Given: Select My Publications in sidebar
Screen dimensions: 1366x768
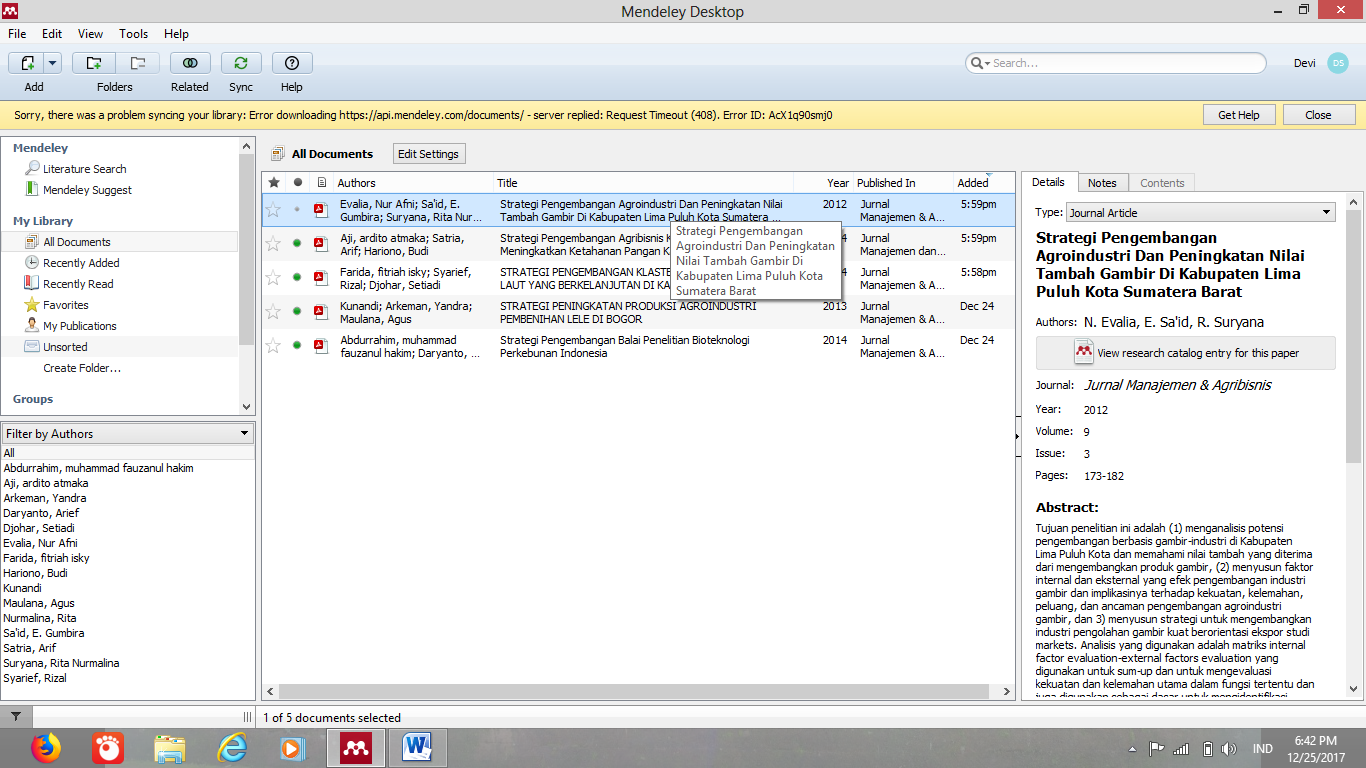Looking at the screenshot, I should 80,326.
